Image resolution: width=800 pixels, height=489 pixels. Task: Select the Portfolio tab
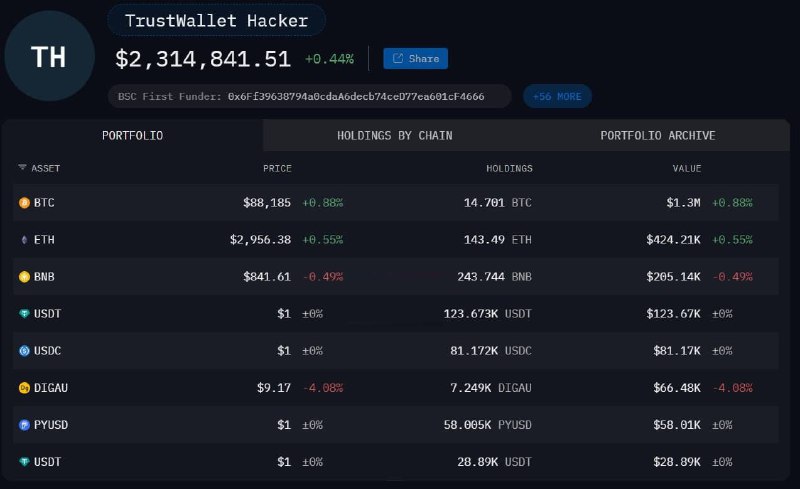(x=133, y=135)
